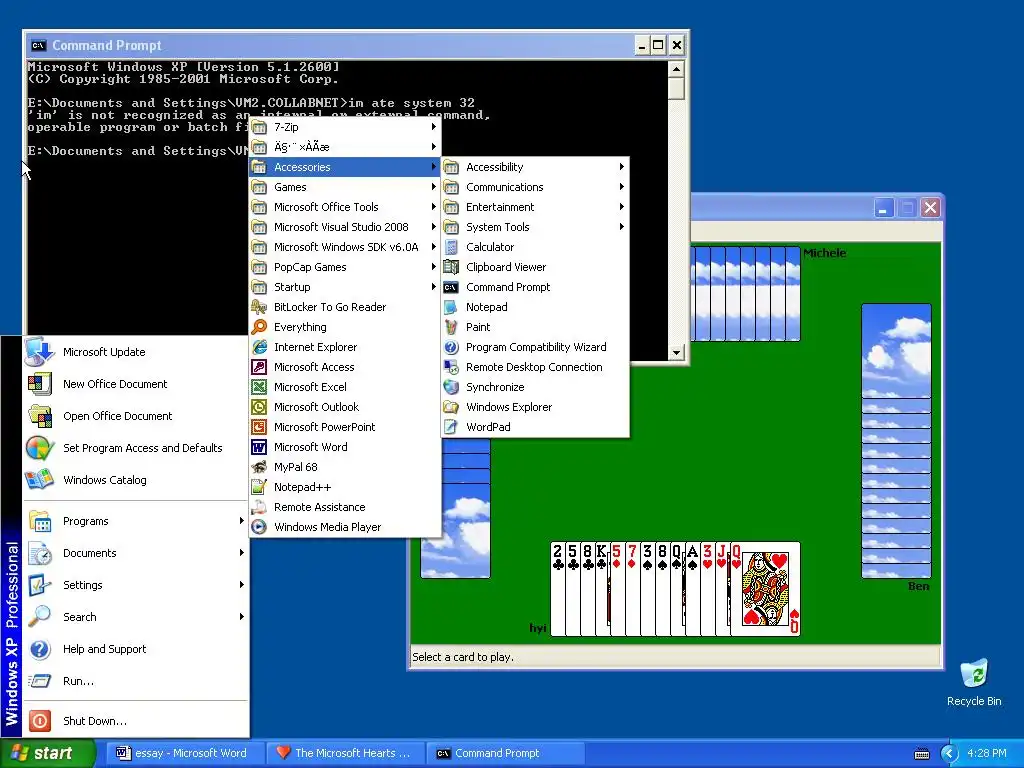The image size is (1024, 768).
Task: Click the Notepad icon in Accessories submenu
Action: [451, 307]
